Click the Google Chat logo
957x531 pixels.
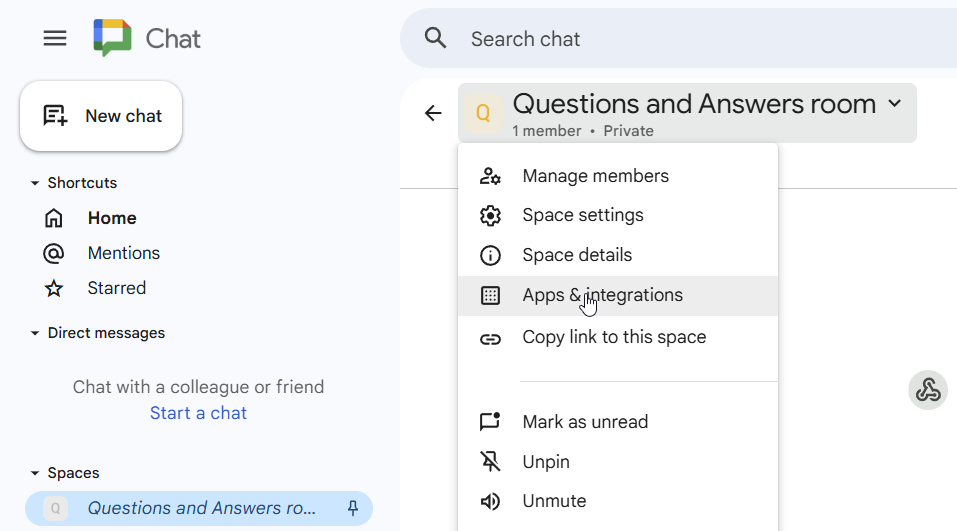tap(112, 38)
